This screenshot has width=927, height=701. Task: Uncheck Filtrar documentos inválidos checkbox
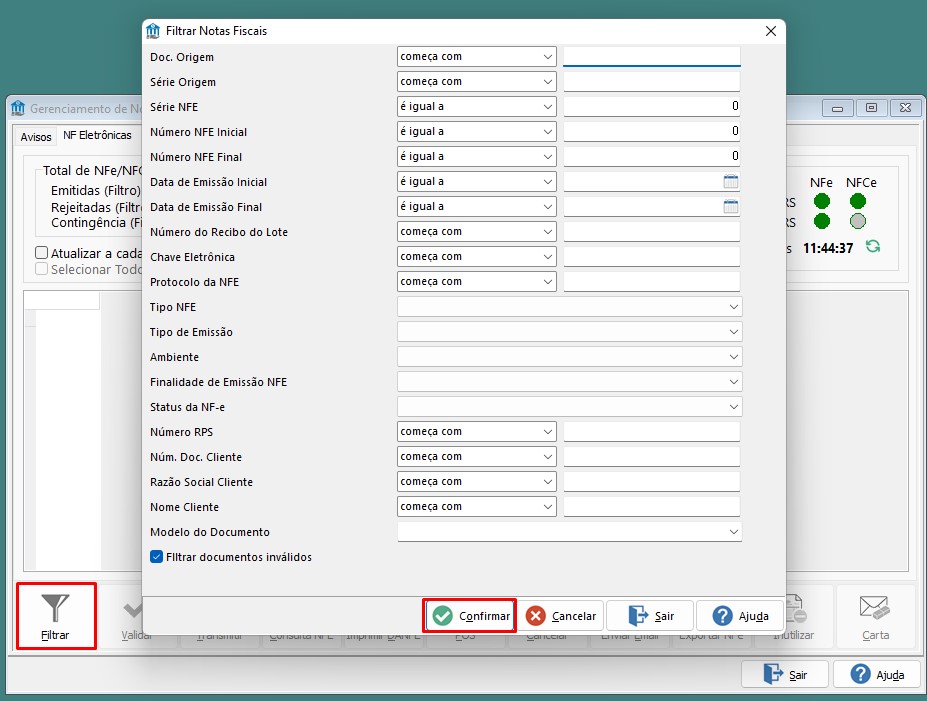(157, 557)
